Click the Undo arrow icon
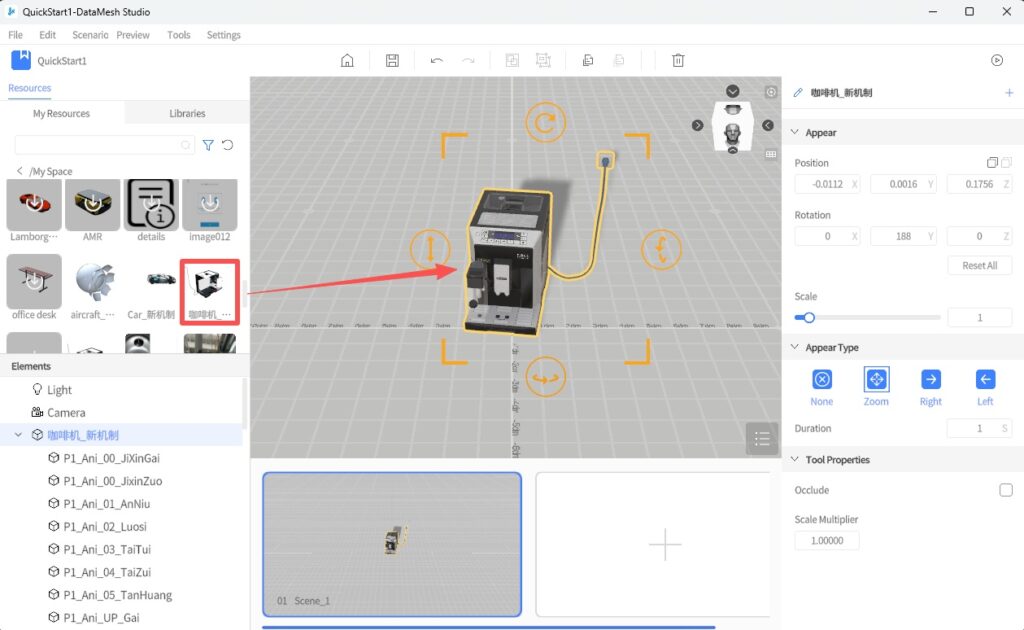1024x630 pixels. 436,61
